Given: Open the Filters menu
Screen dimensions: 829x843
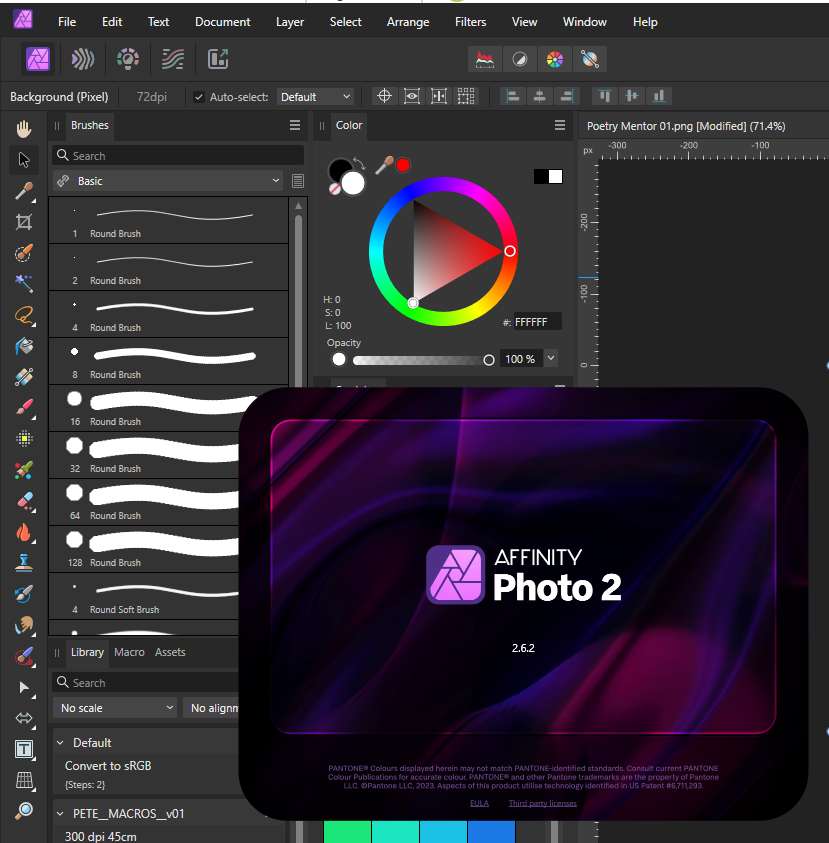Looking at the screenshot, I should coord(470,21).
